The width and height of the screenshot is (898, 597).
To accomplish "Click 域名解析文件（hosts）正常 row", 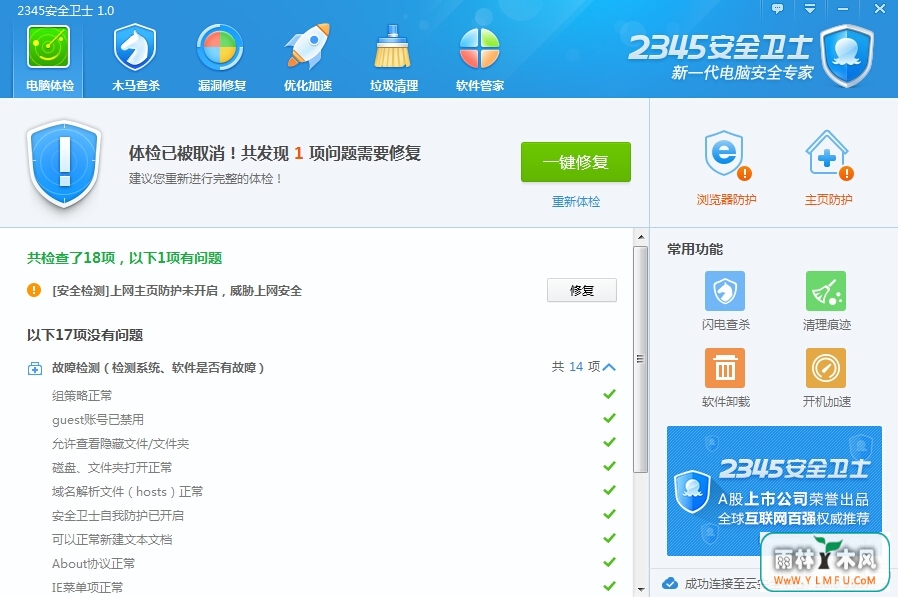I will [x=334, y=491].
